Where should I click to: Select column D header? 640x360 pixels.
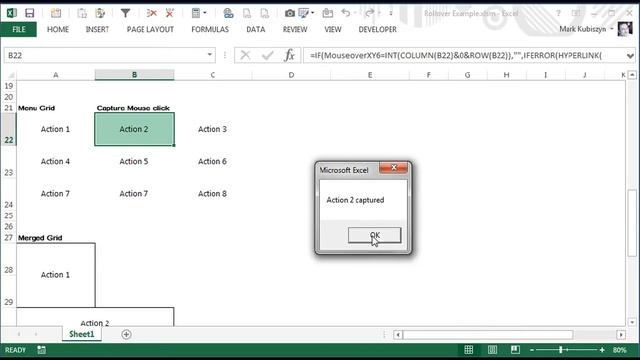291,75
